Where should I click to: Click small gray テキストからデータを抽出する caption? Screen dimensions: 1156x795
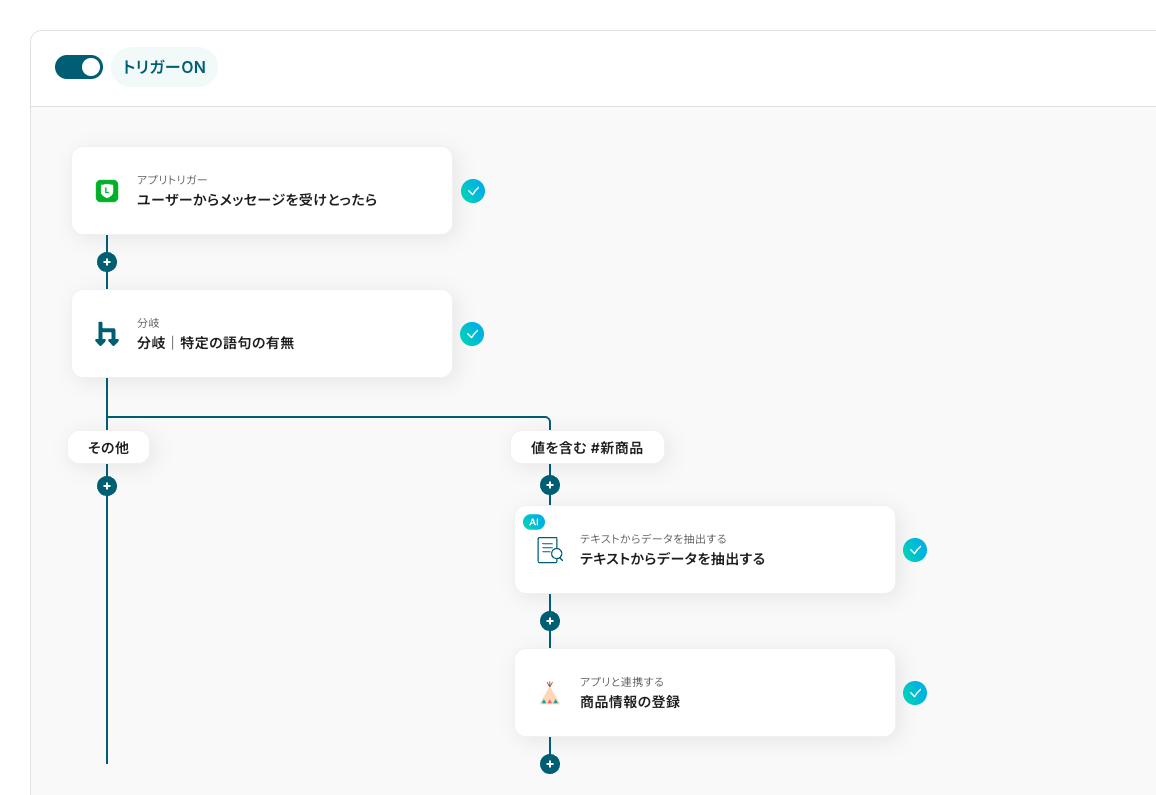(653, 538)
